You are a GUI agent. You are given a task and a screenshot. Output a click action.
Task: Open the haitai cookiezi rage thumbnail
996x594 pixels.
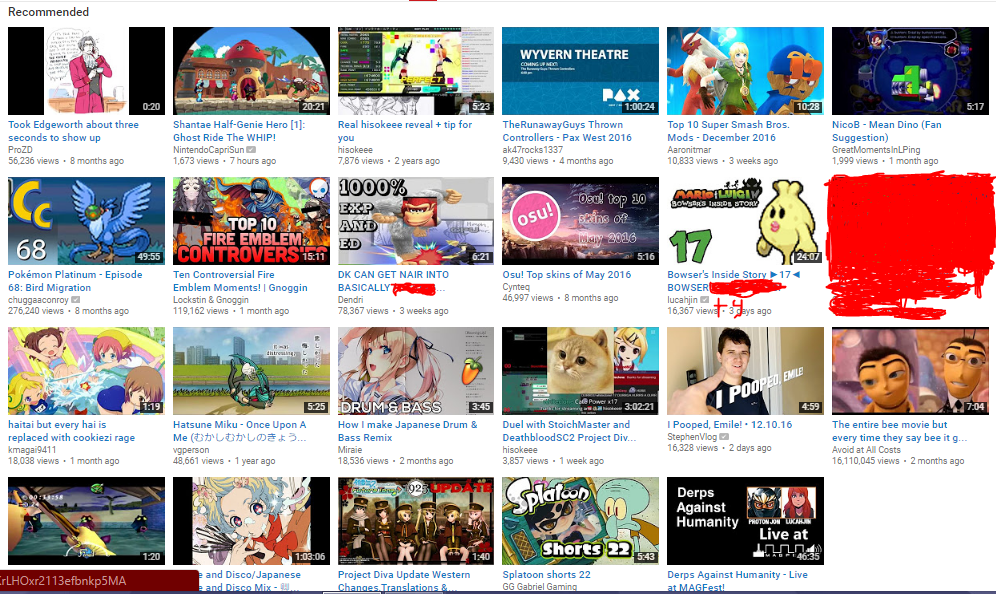tap(86, 371)
